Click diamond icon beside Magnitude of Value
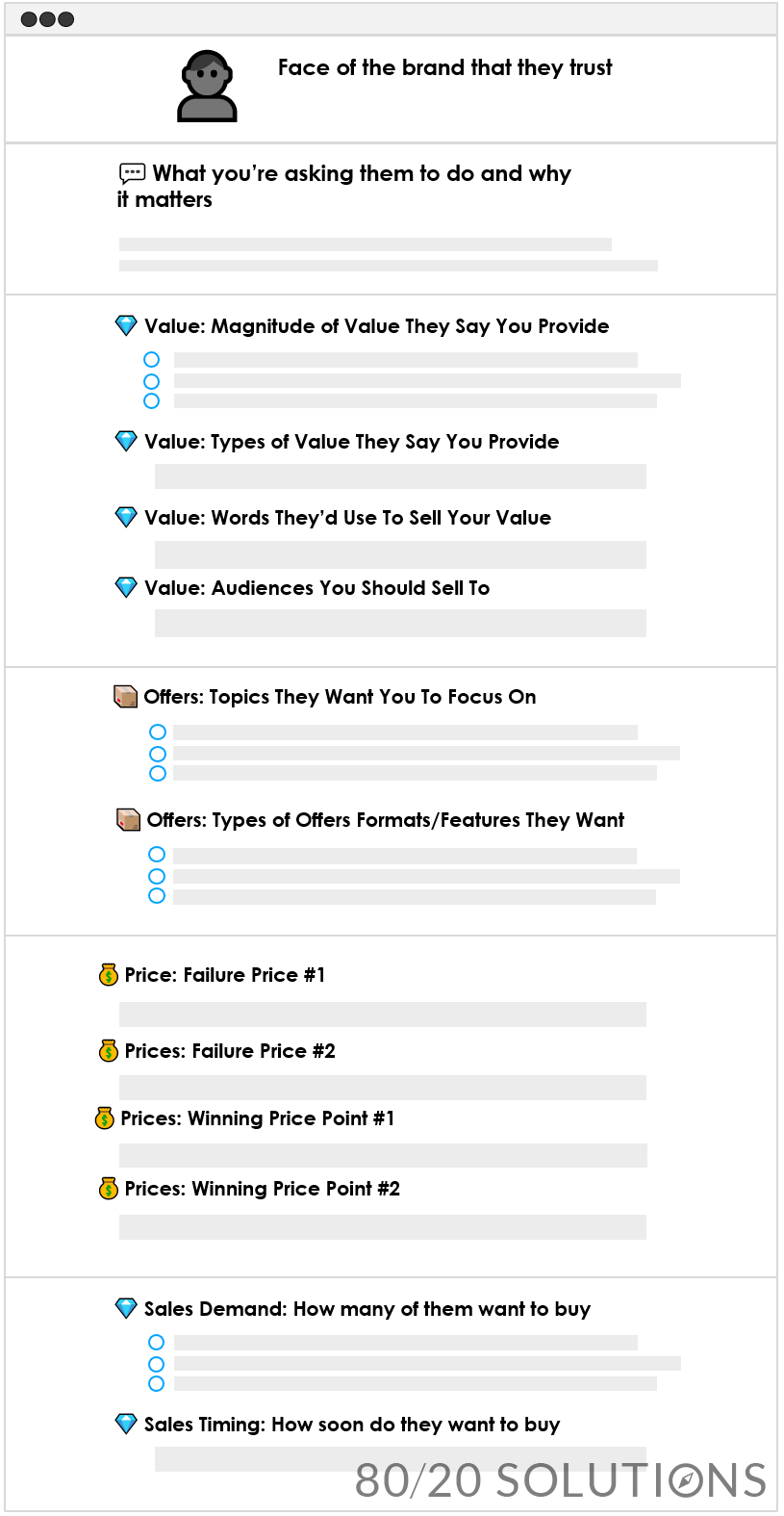Viewport: 784px width, 1516px height. 126,325
